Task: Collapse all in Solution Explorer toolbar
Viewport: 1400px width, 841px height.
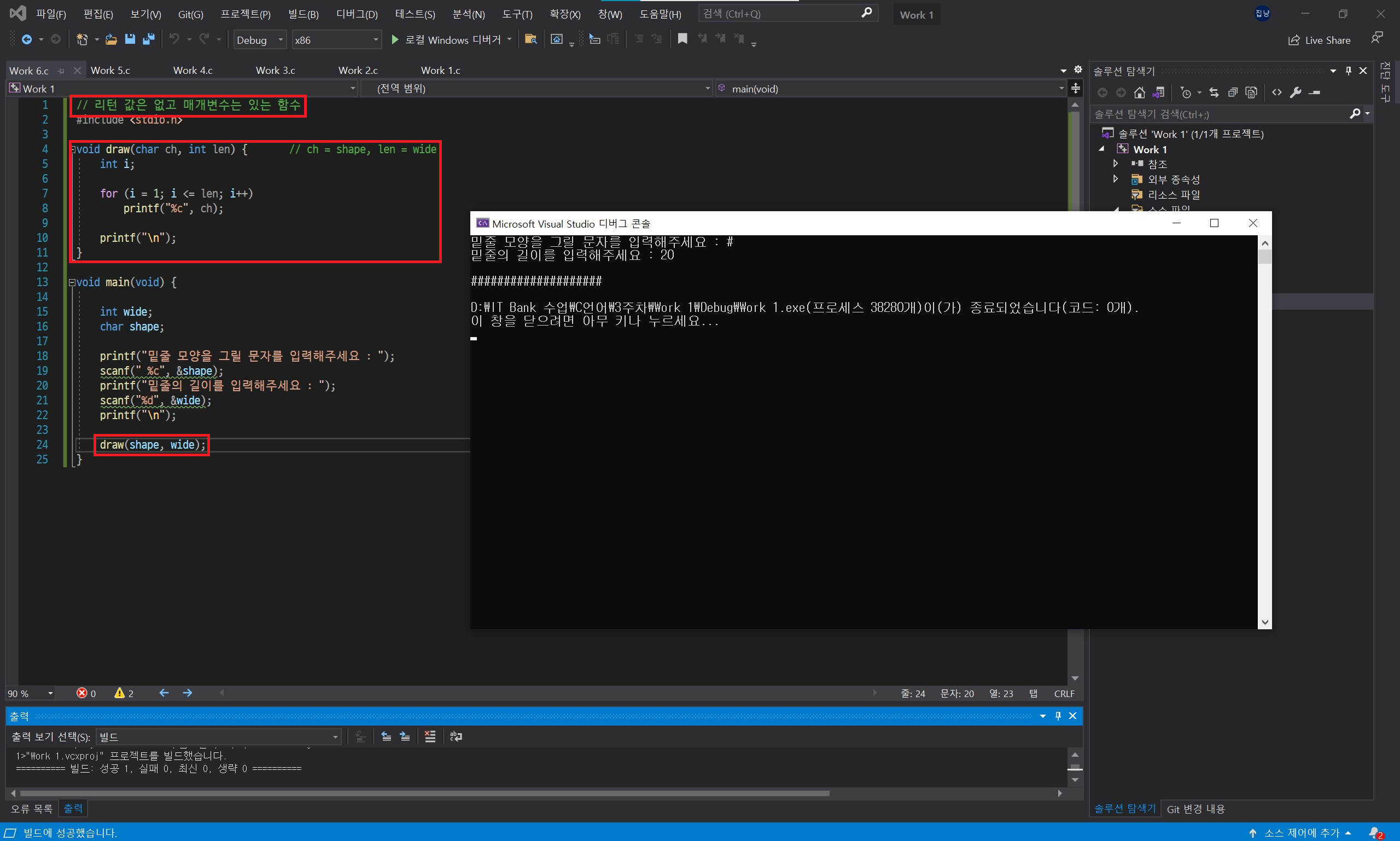Action: point(1233,92)
